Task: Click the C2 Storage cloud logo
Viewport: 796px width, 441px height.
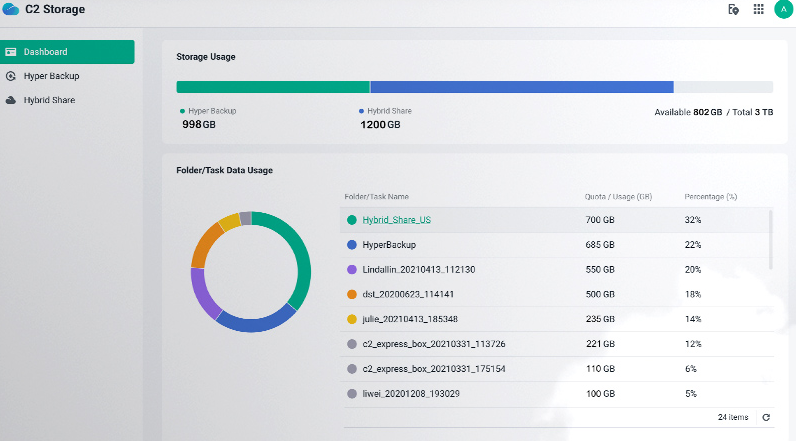Action: tap(11, 10)
